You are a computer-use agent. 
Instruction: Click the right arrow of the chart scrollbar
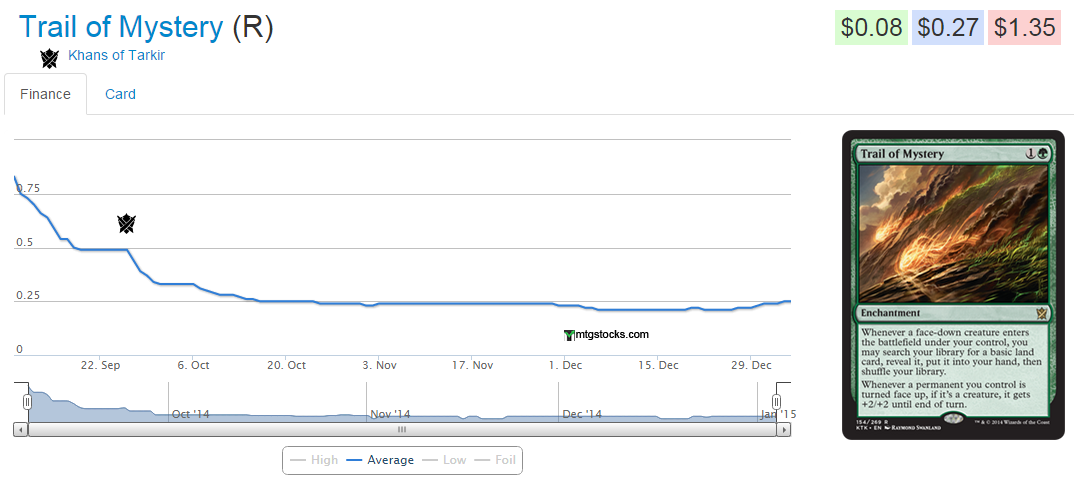click(784, 429)
